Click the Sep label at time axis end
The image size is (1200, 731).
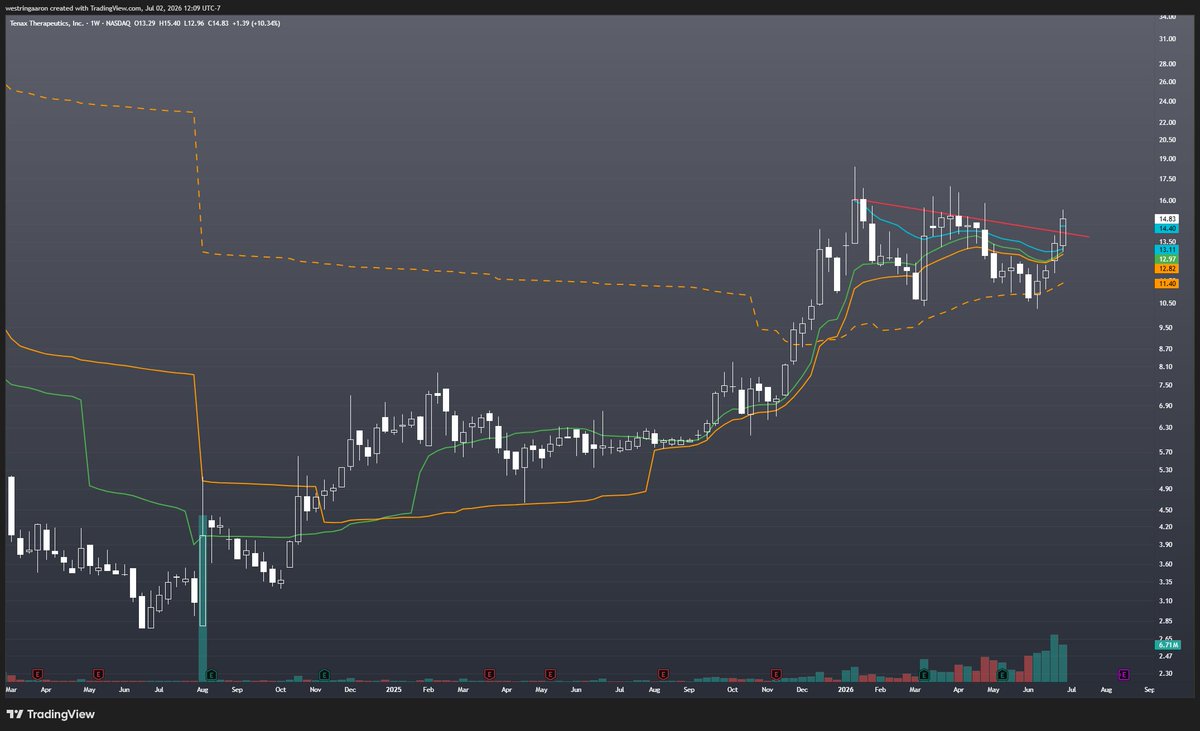click(1149, 690)
